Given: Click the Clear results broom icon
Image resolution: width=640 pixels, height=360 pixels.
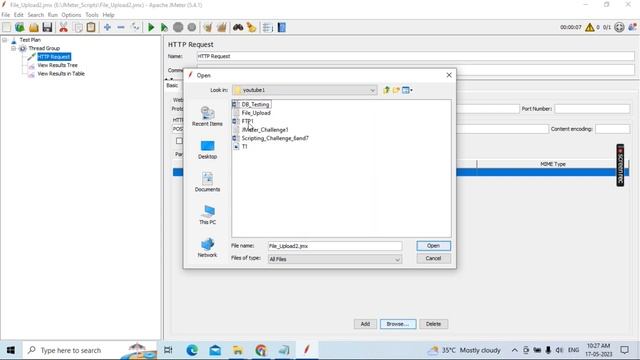Looking at the screenshot, I should coord(208,27).
